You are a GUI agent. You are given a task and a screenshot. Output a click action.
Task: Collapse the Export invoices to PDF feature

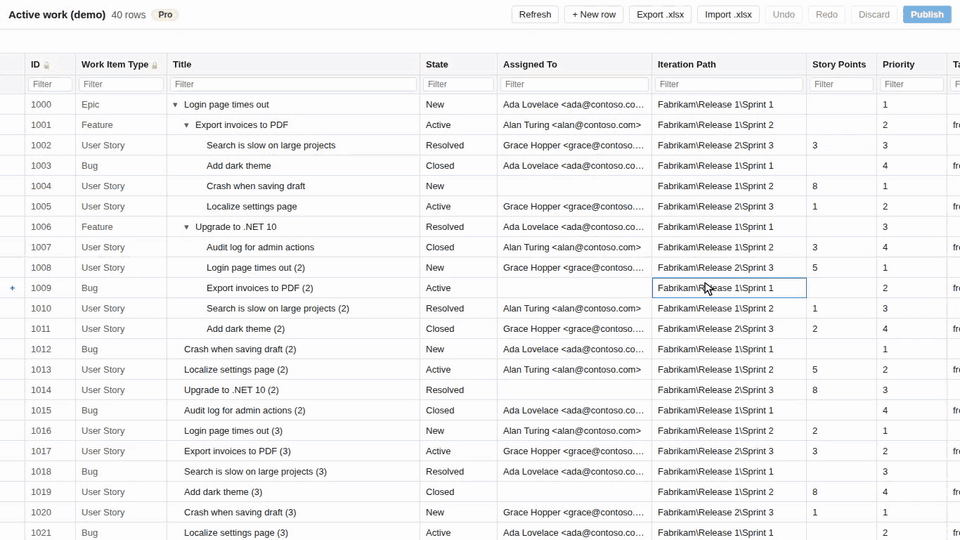[186, 125]
